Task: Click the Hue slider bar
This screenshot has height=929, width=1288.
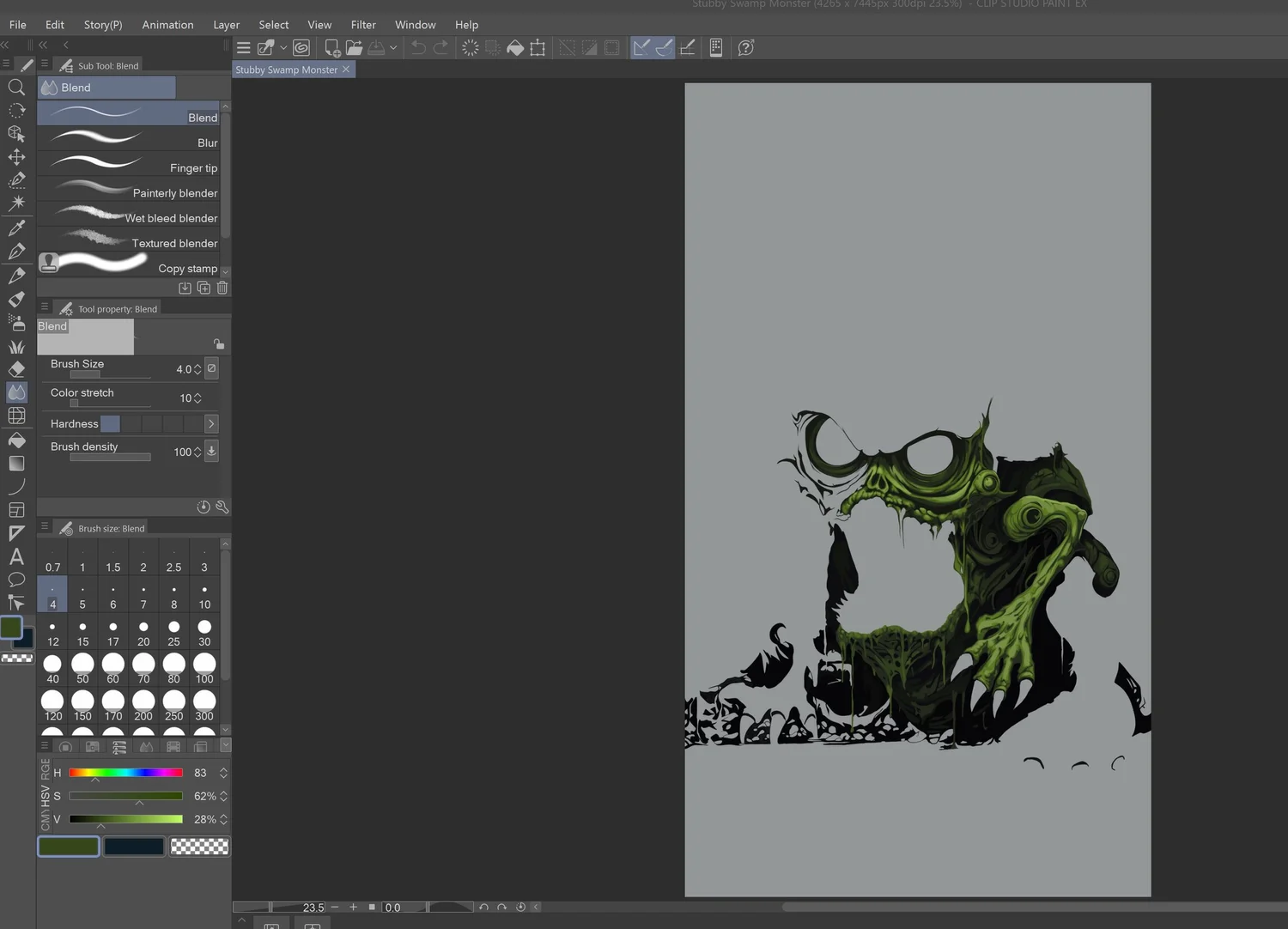Action: click(x=125, y=773)
